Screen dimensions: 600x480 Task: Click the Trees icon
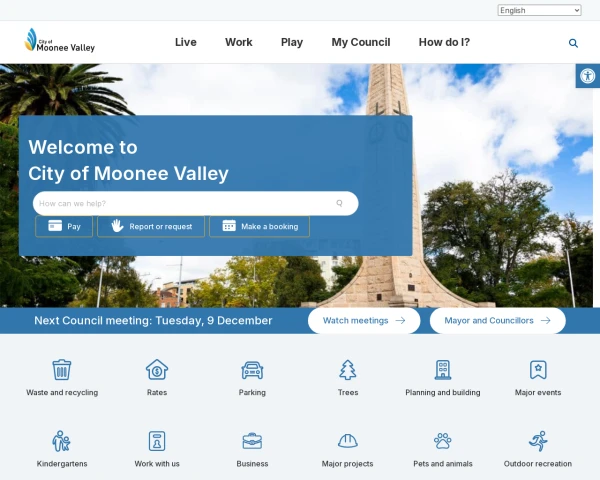click(x=348, y=370)
